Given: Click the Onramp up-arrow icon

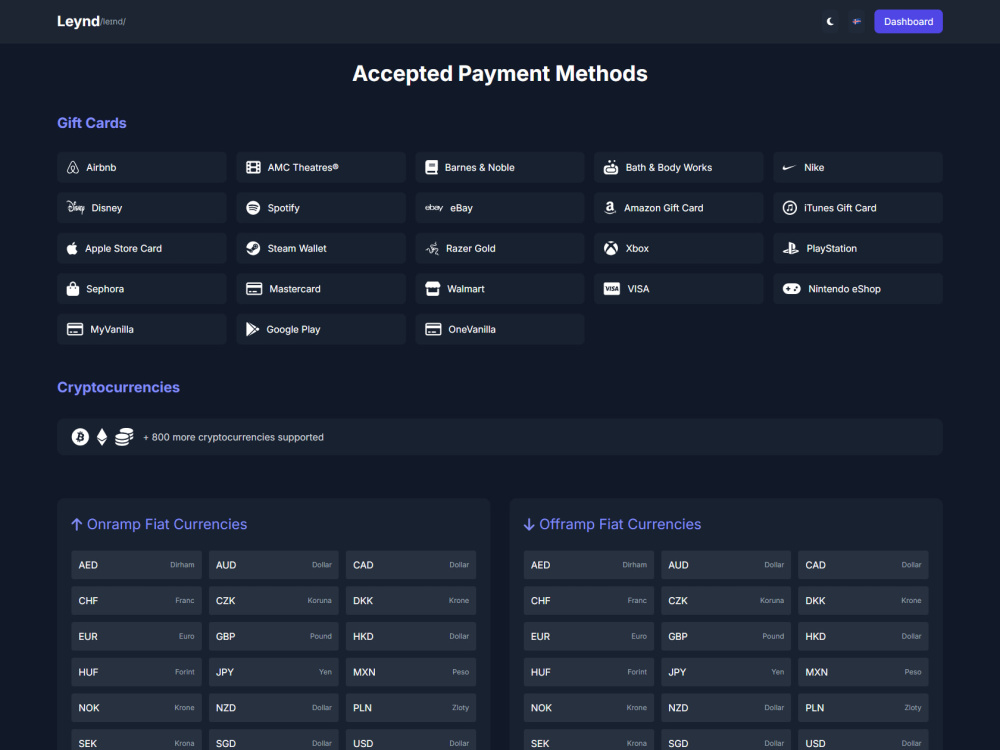Looking at the screenshot, I should (x=77, y=524).
